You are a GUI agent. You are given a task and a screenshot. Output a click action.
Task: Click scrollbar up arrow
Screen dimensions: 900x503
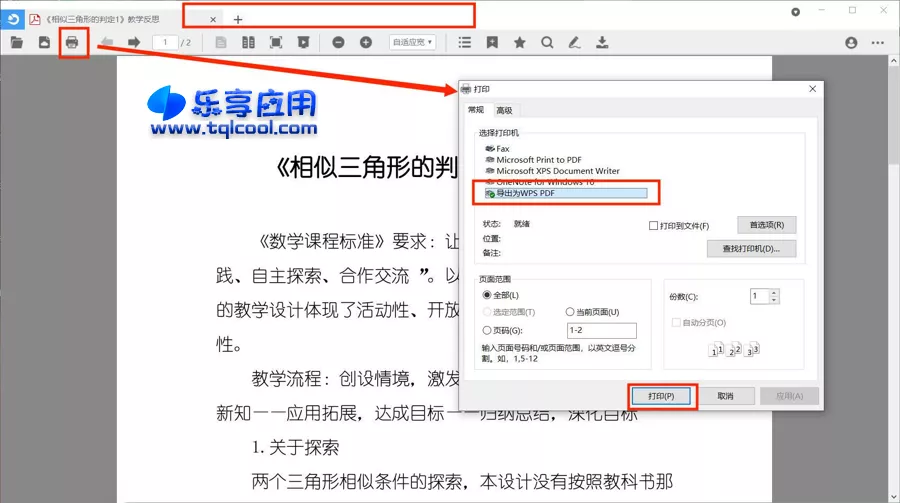coord(894,60)
